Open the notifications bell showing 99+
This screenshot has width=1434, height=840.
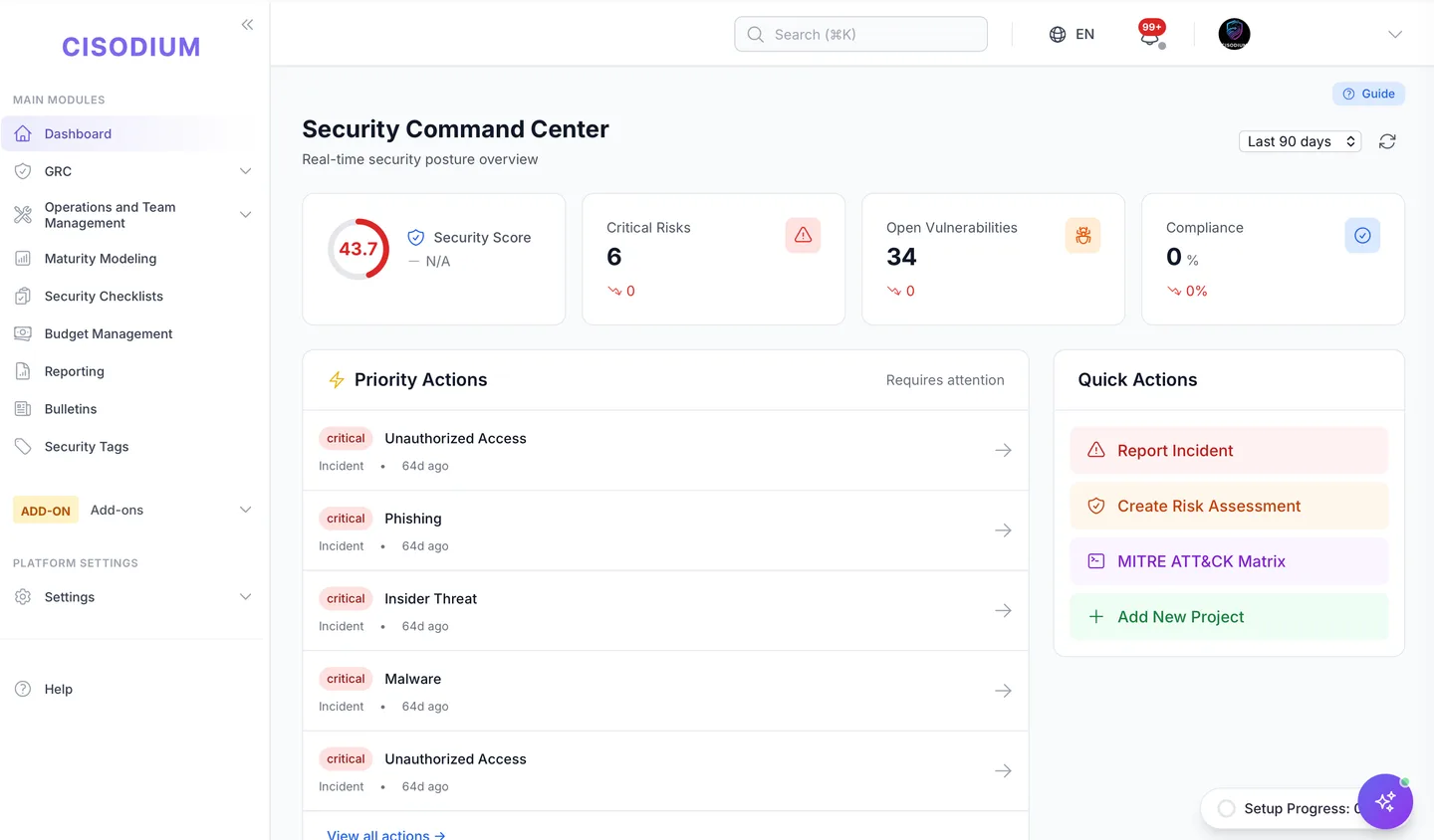coord(1151,34)
